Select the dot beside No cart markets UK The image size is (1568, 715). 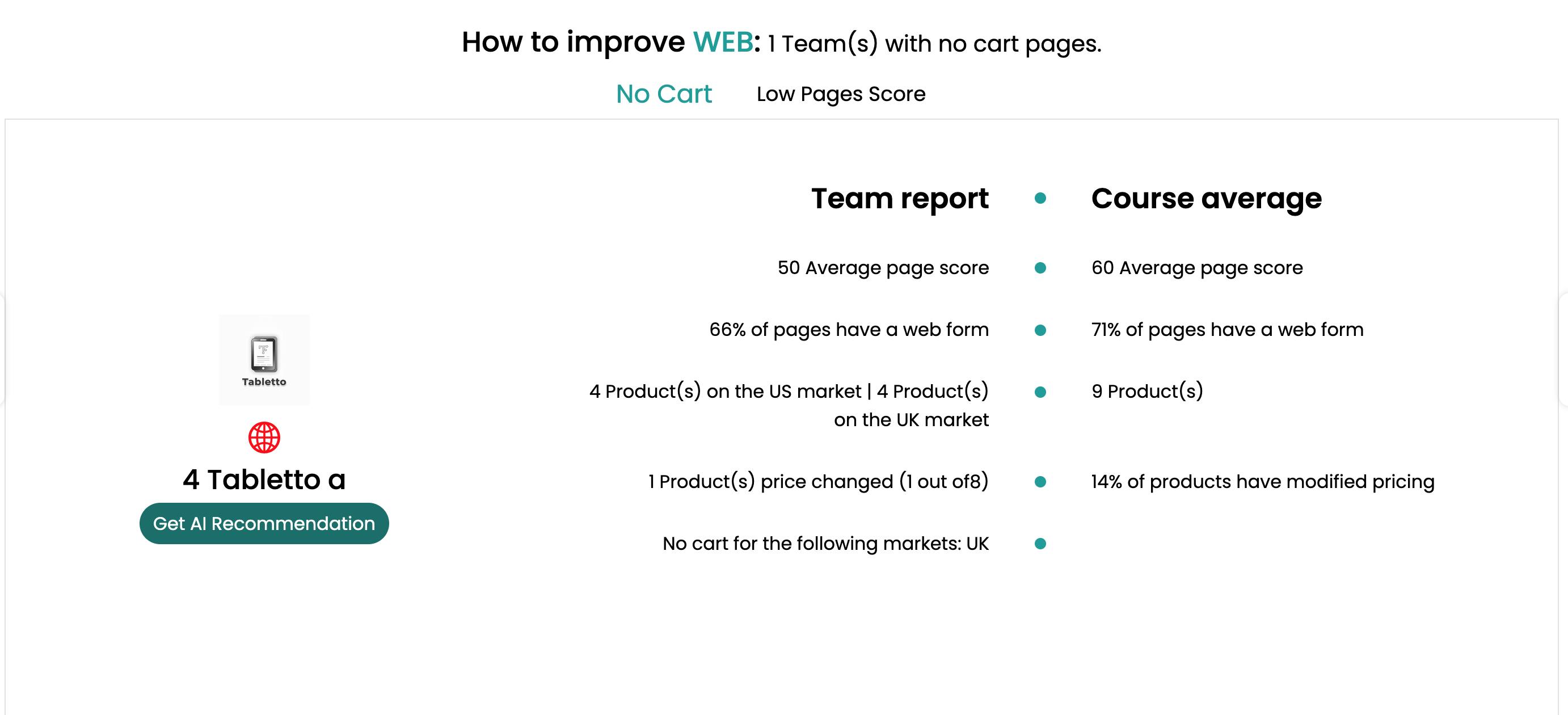pos(1040,543)
